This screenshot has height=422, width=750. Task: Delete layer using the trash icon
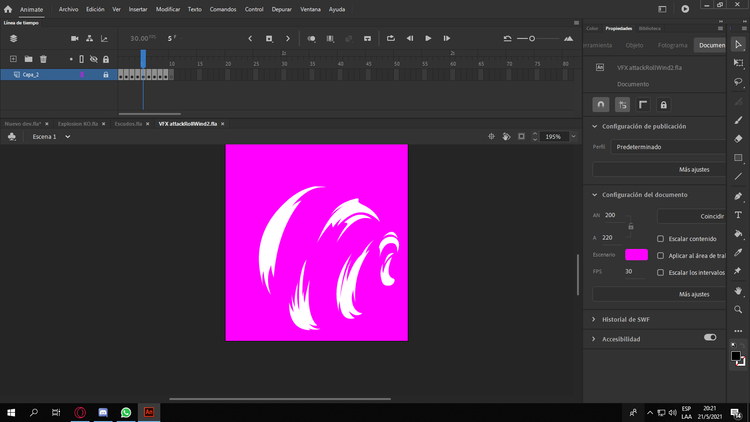pyautogui.click(x=43, y=59)
